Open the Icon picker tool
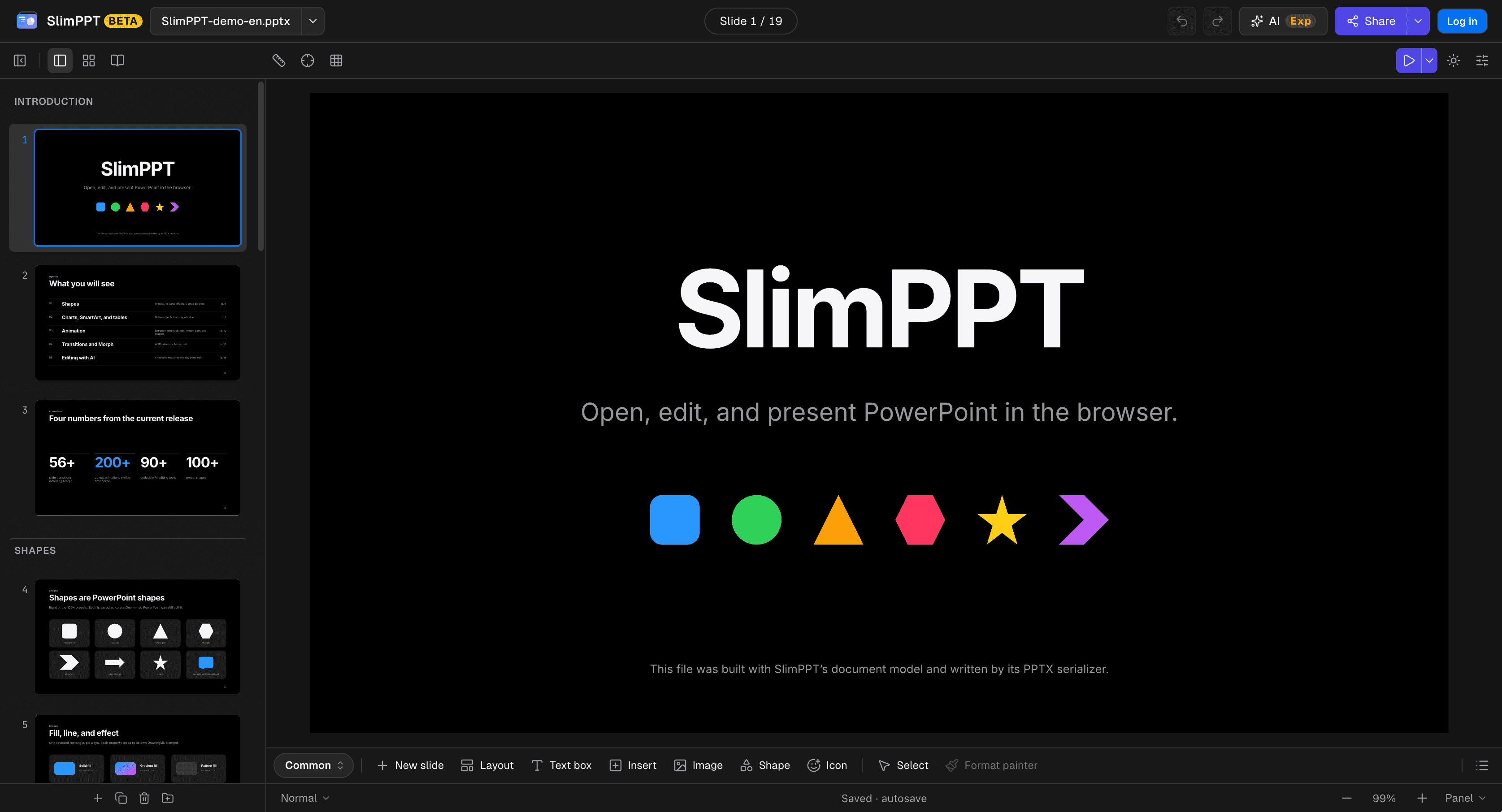 click(x=827, y=765)
